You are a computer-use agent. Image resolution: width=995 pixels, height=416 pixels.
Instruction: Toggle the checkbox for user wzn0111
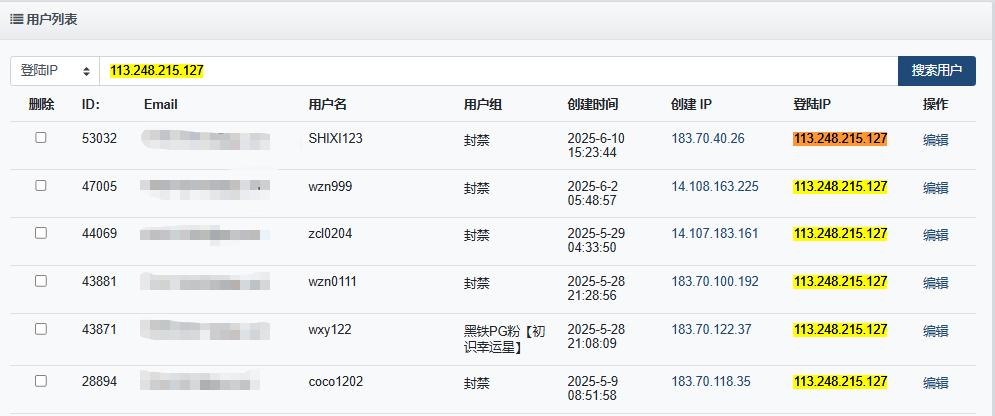(x=41, y=281)
